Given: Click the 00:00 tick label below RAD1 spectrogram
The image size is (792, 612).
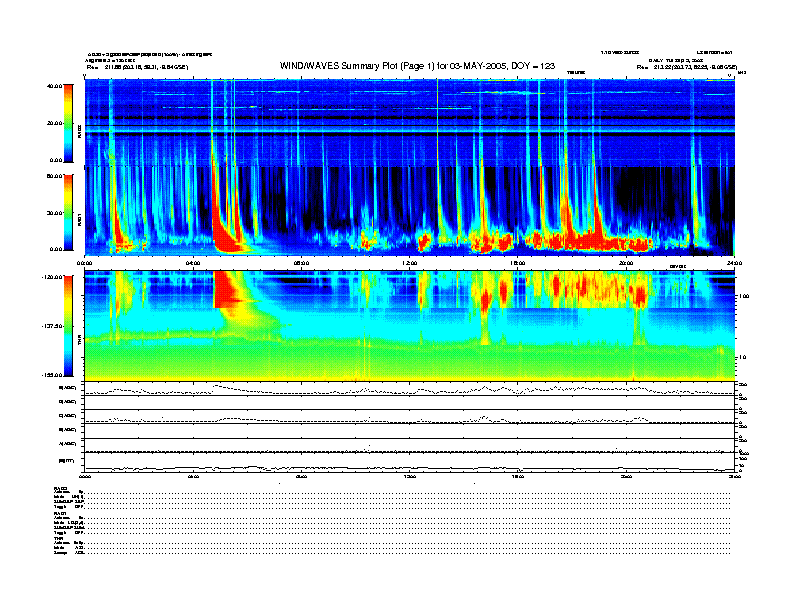Looking at the screenshot, I should [84, 263].
